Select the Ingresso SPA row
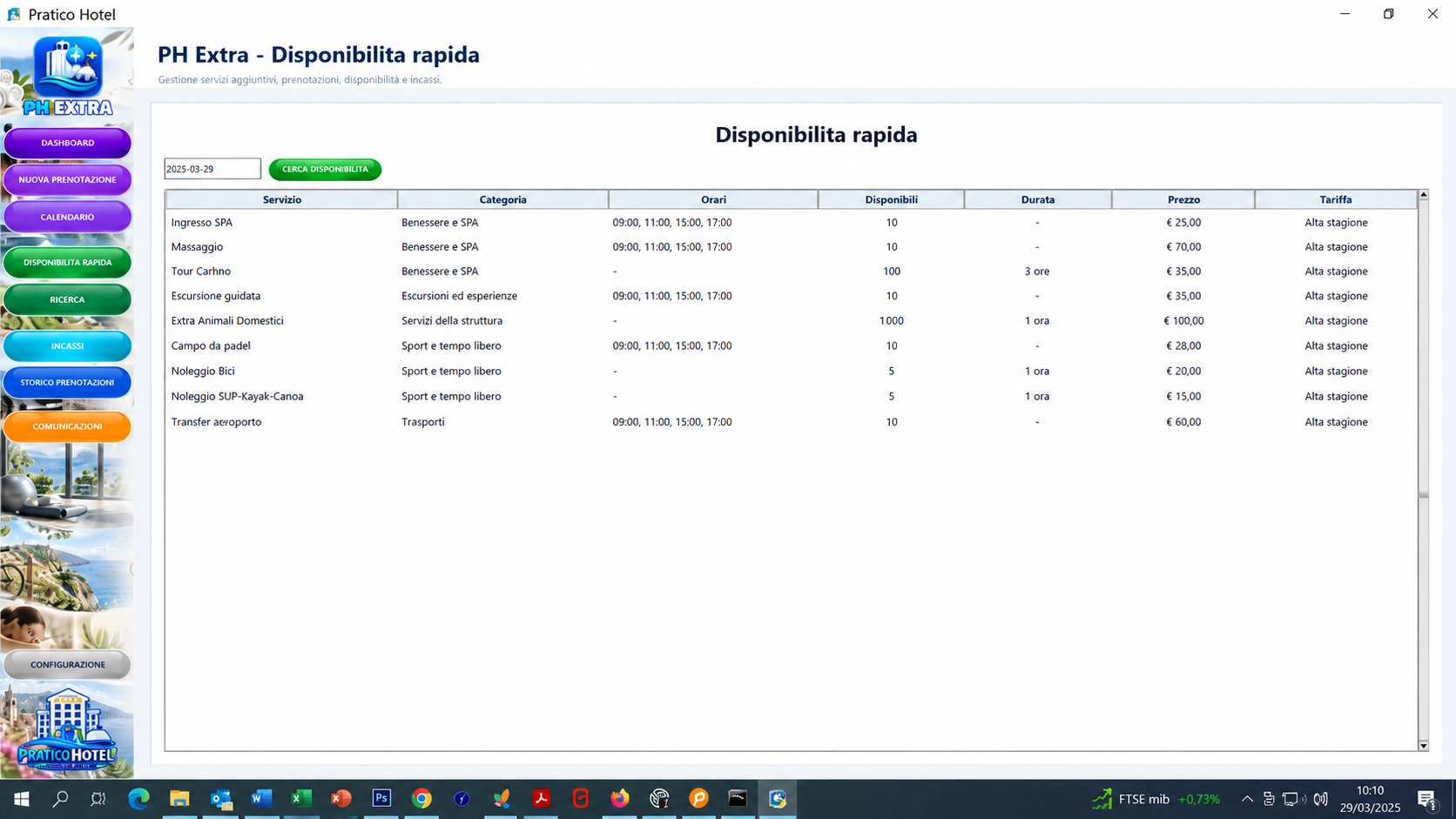The height and width of the screenshot is (819, 1456). 791,223
